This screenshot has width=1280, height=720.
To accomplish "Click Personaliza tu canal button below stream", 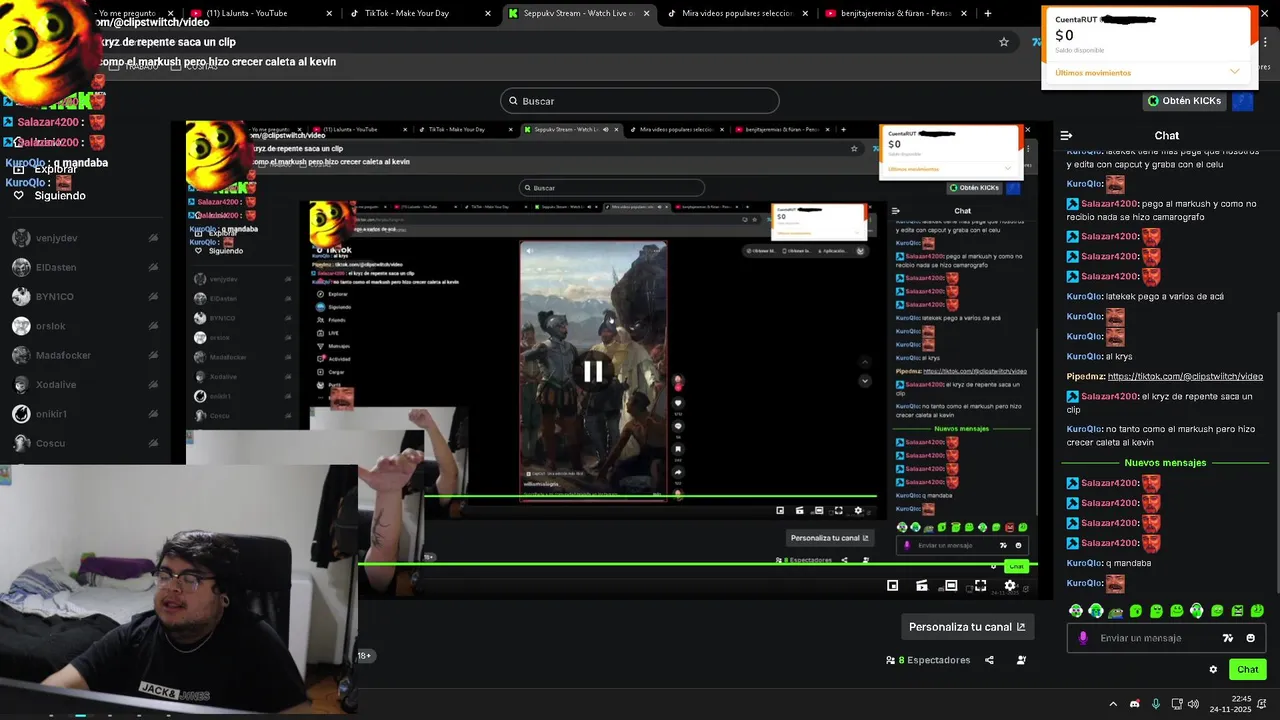I will (967, 627).
